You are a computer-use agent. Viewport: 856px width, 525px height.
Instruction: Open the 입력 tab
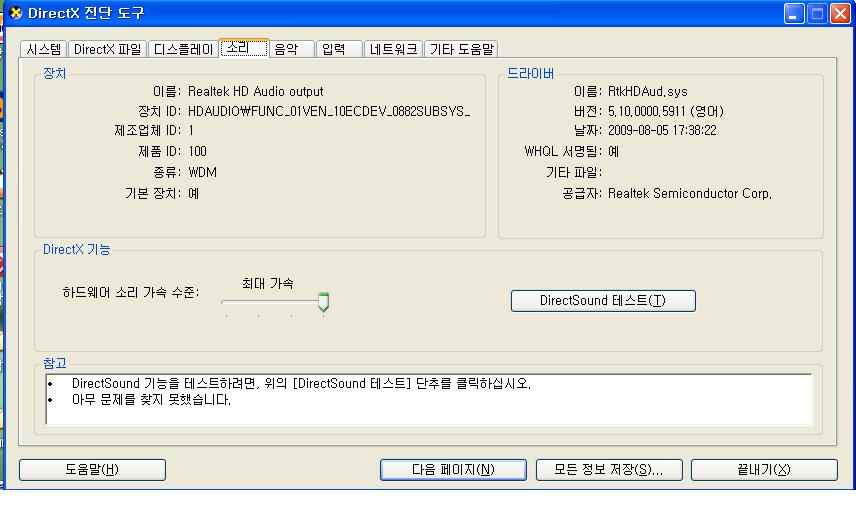339,49
